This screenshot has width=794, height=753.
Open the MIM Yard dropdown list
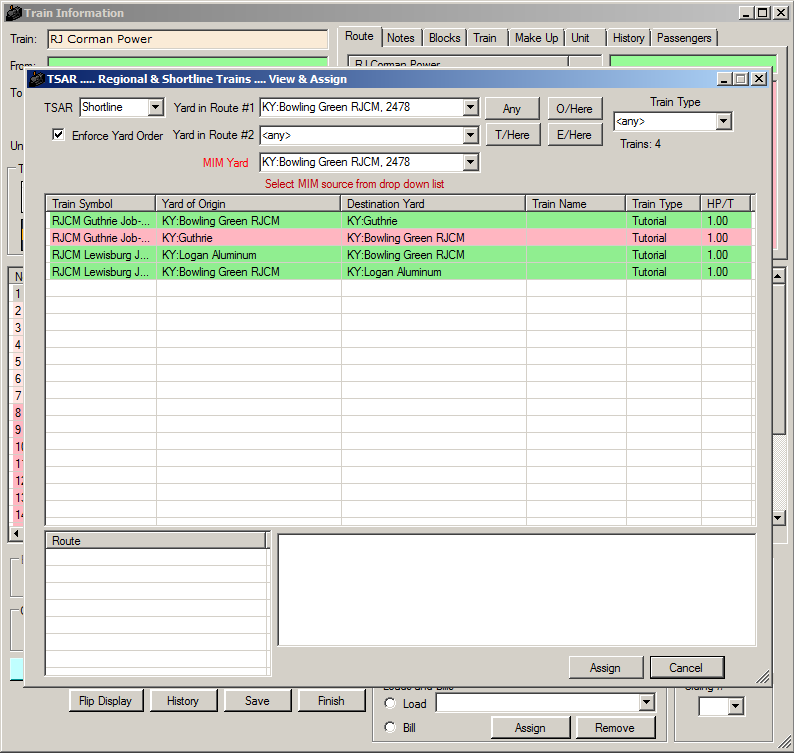click(x=470, y=162)
